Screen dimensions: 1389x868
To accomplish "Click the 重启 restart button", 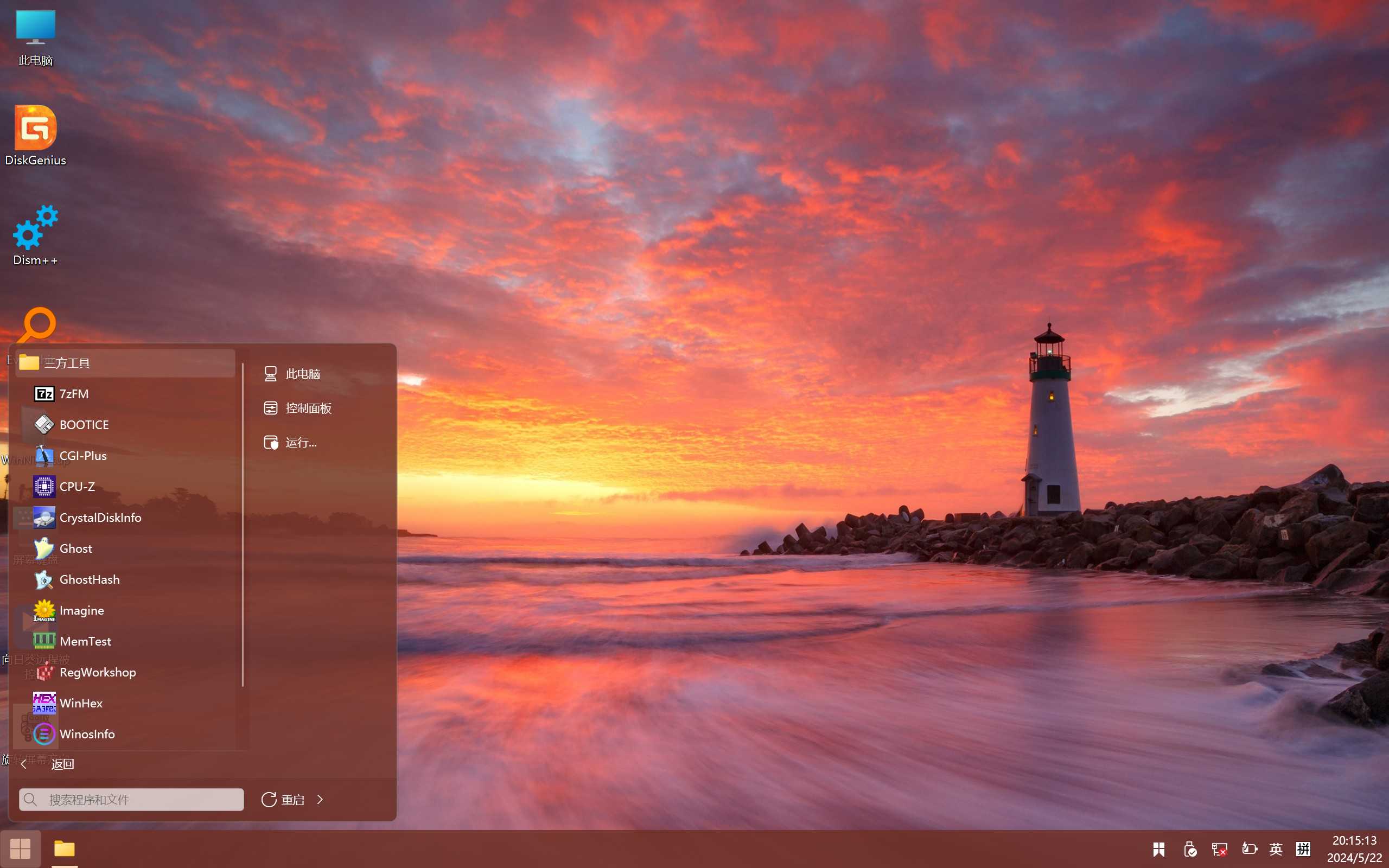I will [x=284, y=800].
